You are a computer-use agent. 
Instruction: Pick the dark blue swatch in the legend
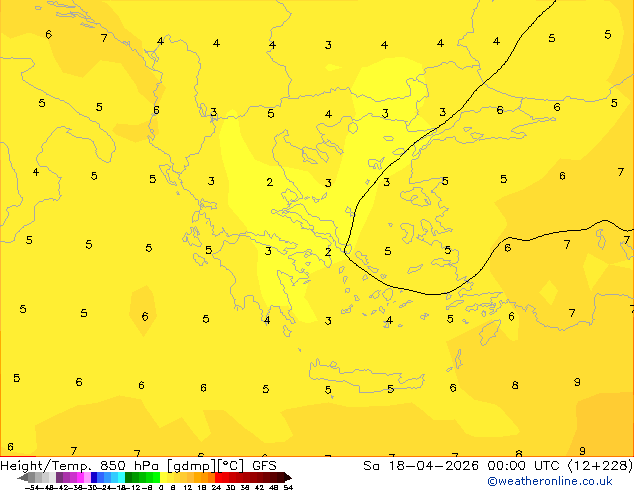94,477
